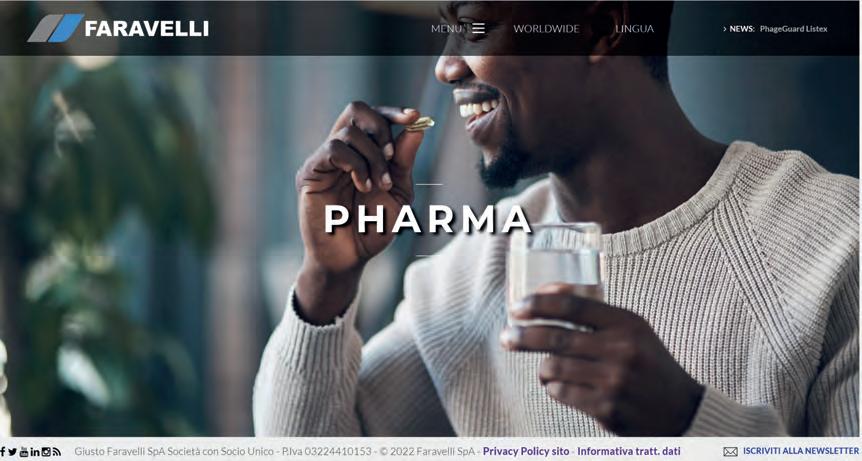Open the Instagram icon in footer
The image size is (862, 461).
tap(46, 452)
